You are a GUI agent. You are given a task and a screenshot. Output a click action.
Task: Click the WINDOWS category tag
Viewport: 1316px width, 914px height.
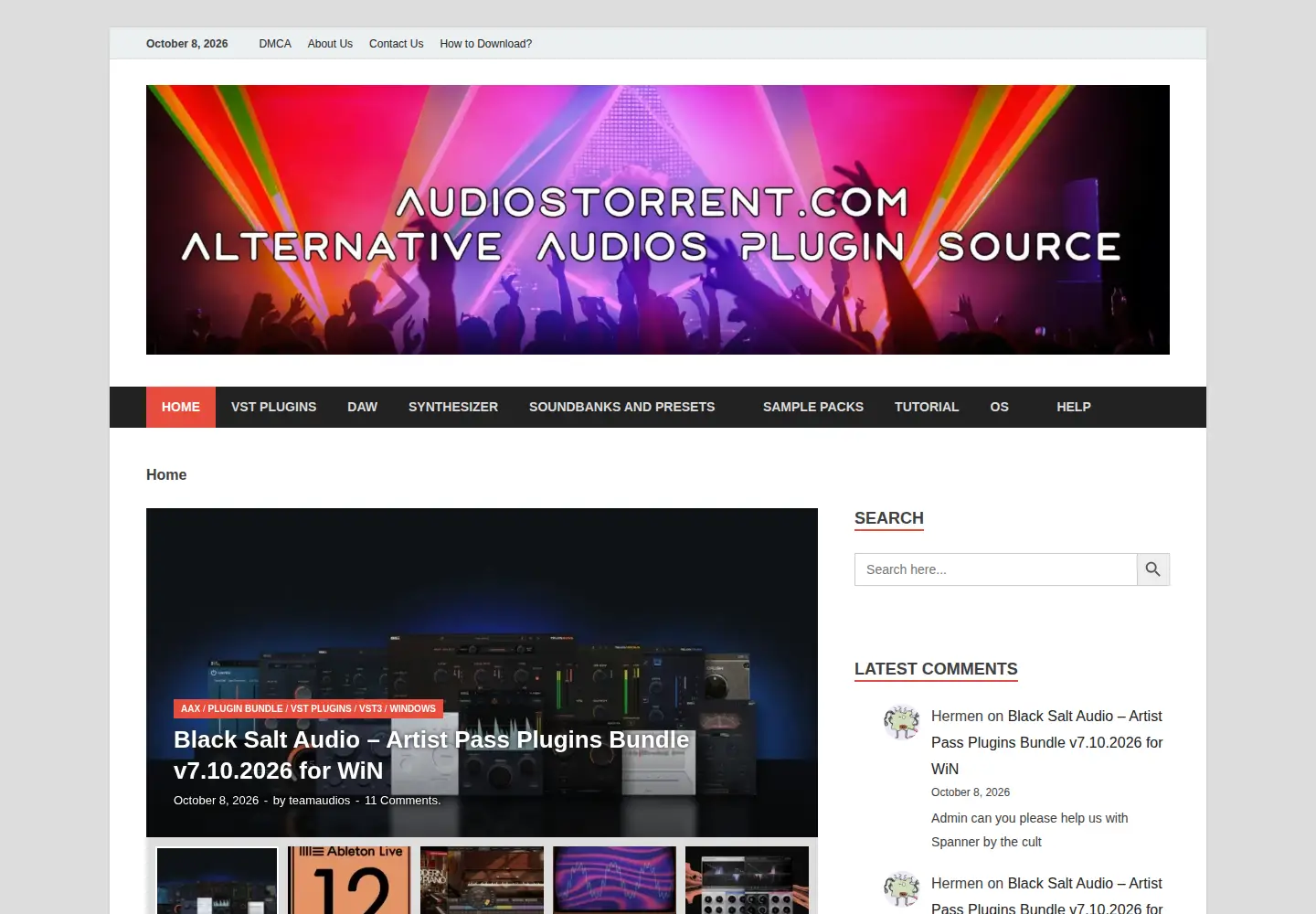click(x=412, y=708)
